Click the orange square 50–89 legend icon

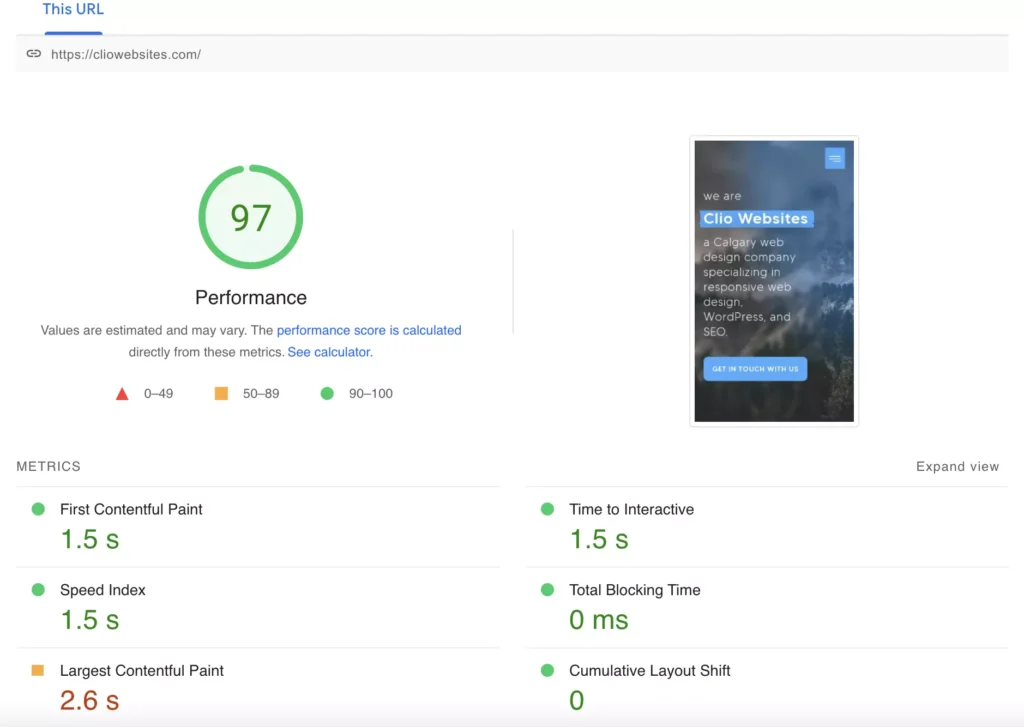pyautogui.click(x=221, y=394)
